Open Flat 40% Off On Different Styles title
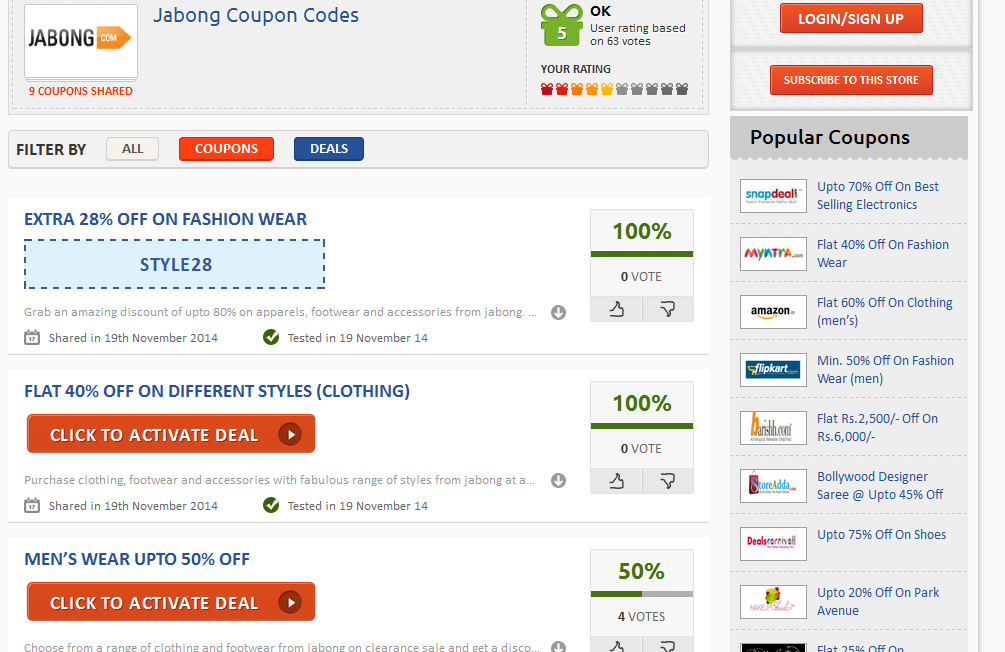 coord(217,391)
